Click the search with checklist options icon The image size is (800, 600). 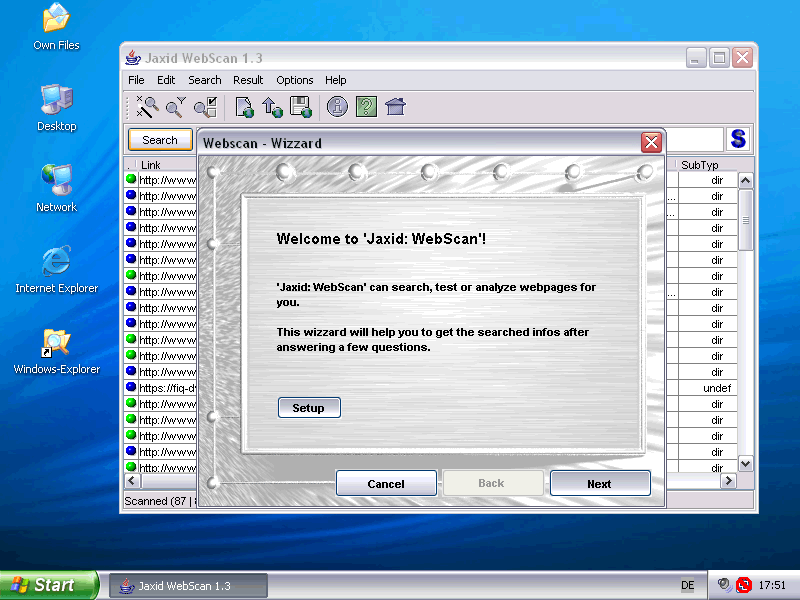[206, 107]
